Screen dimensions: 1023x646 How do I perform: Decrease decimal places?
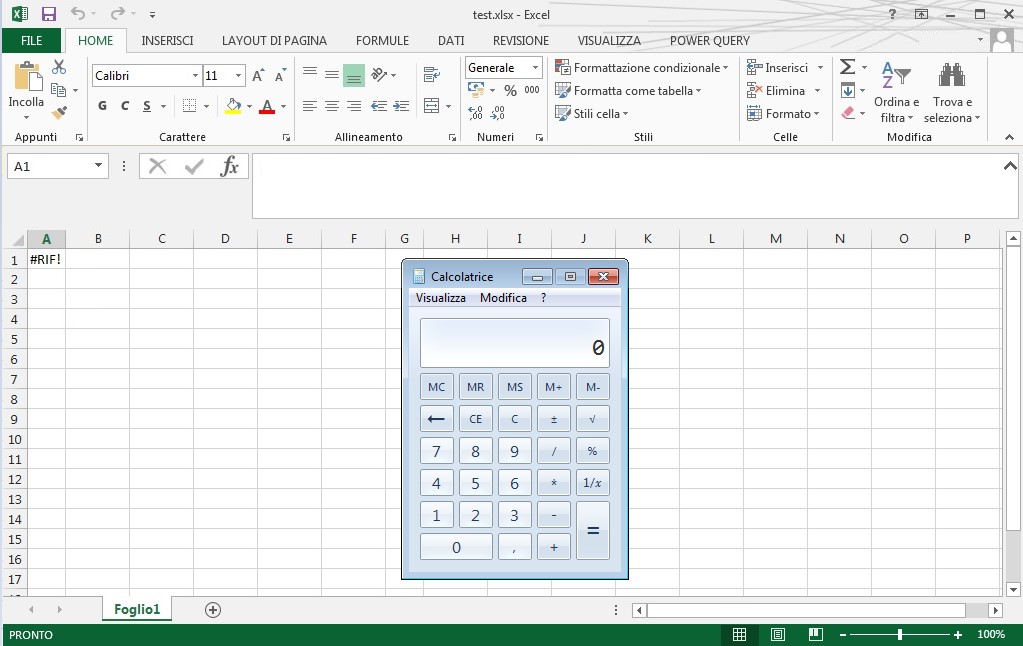[498, 114]
